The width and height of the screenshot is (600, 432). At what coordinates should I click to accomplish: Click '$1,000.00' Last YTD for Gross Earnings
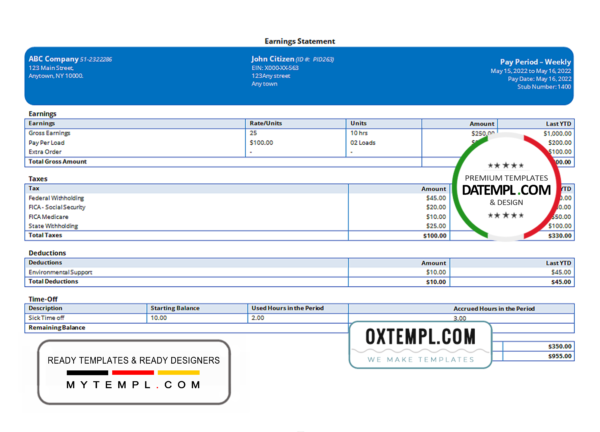click(558, 134)
